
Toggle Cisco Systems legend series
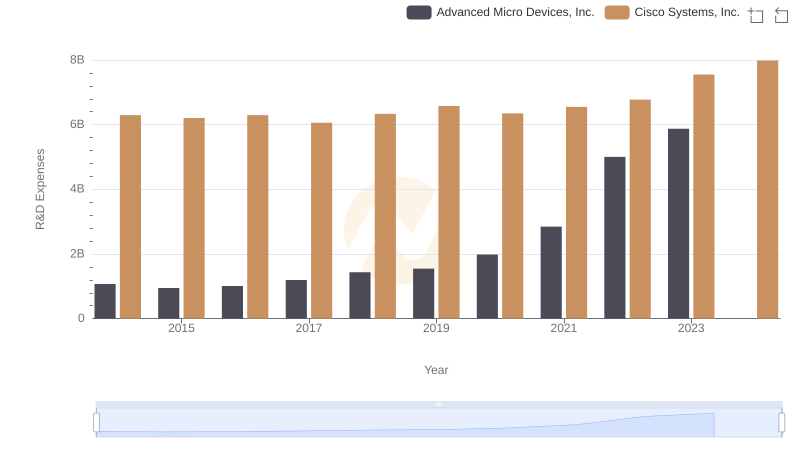pyautogui.click(x=672, y=12)
